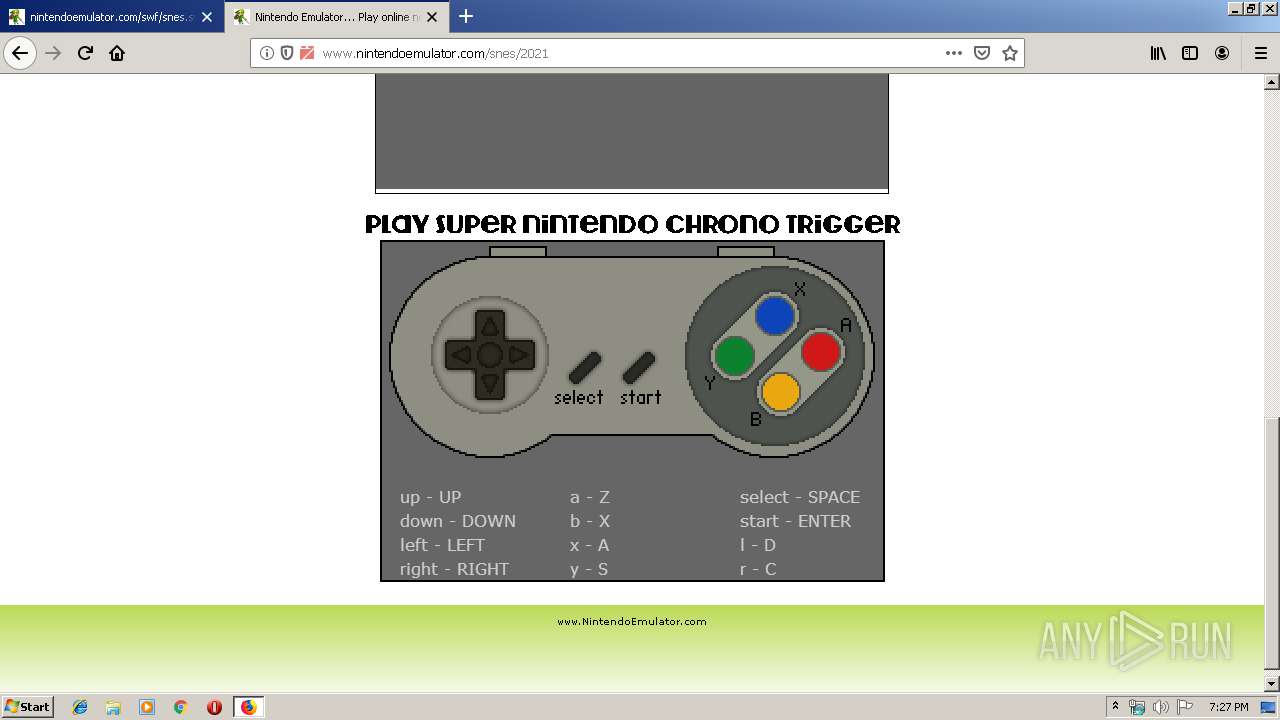Open the network tray icon
Screen dimensions: 1280x720
pos(1137,707)
